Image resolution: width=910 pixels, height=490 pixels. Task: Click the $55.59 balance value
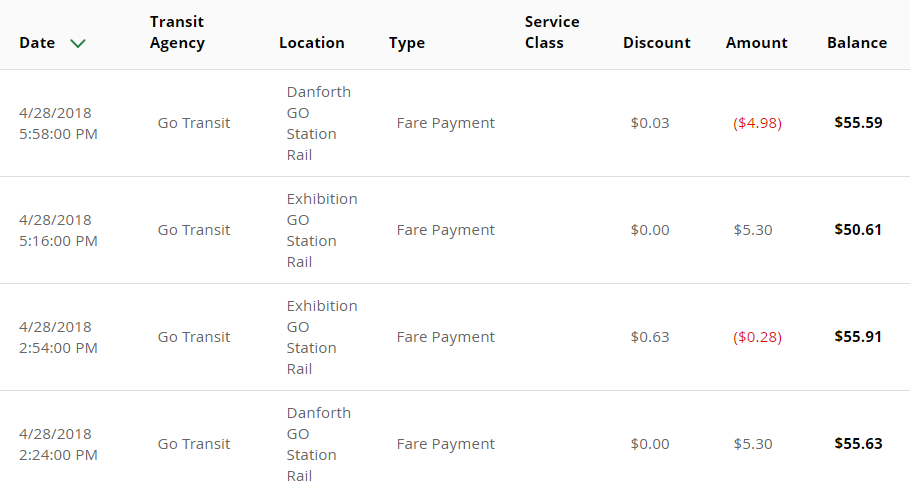858,123
